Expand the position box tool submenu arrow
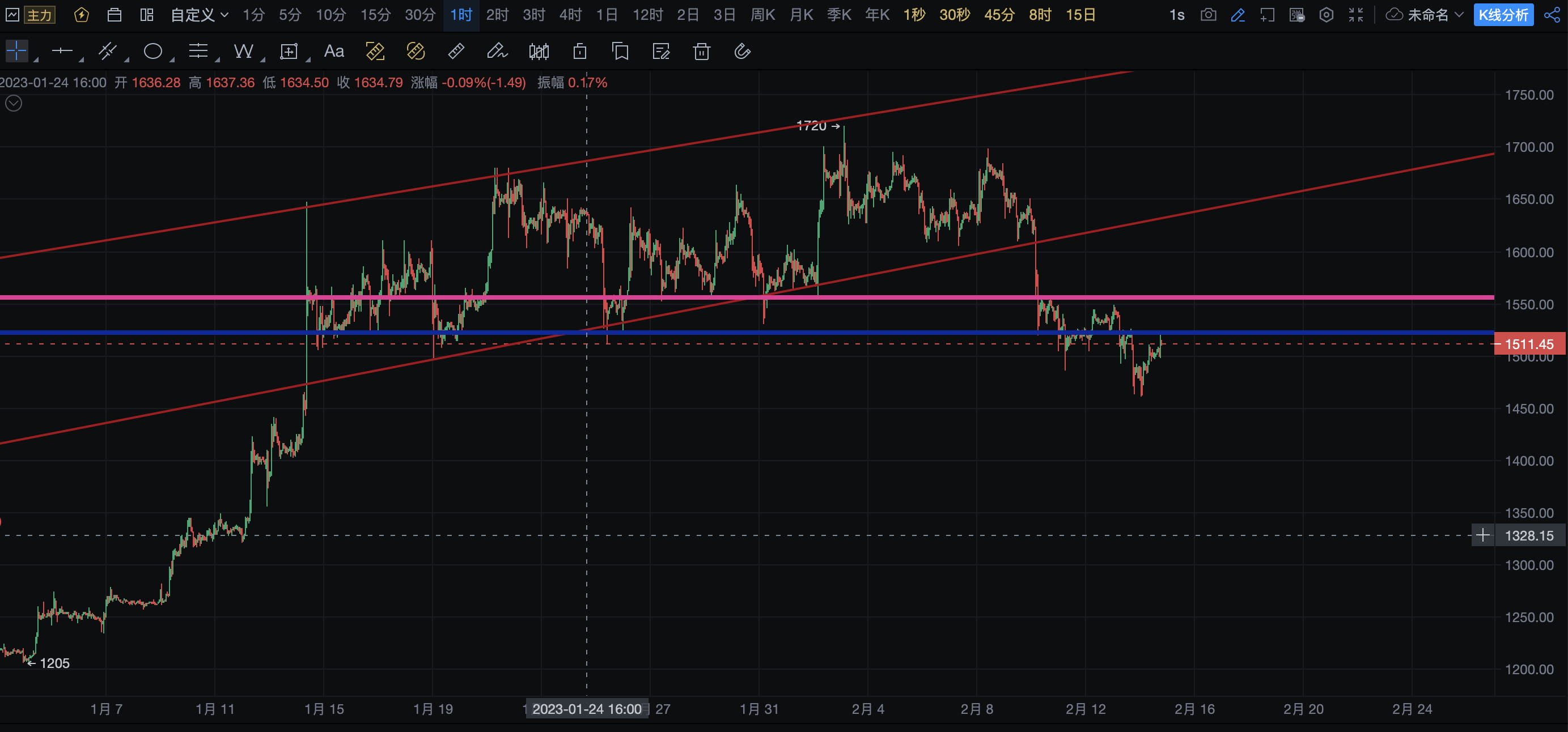1568x732 pixels. pos(308,59)
